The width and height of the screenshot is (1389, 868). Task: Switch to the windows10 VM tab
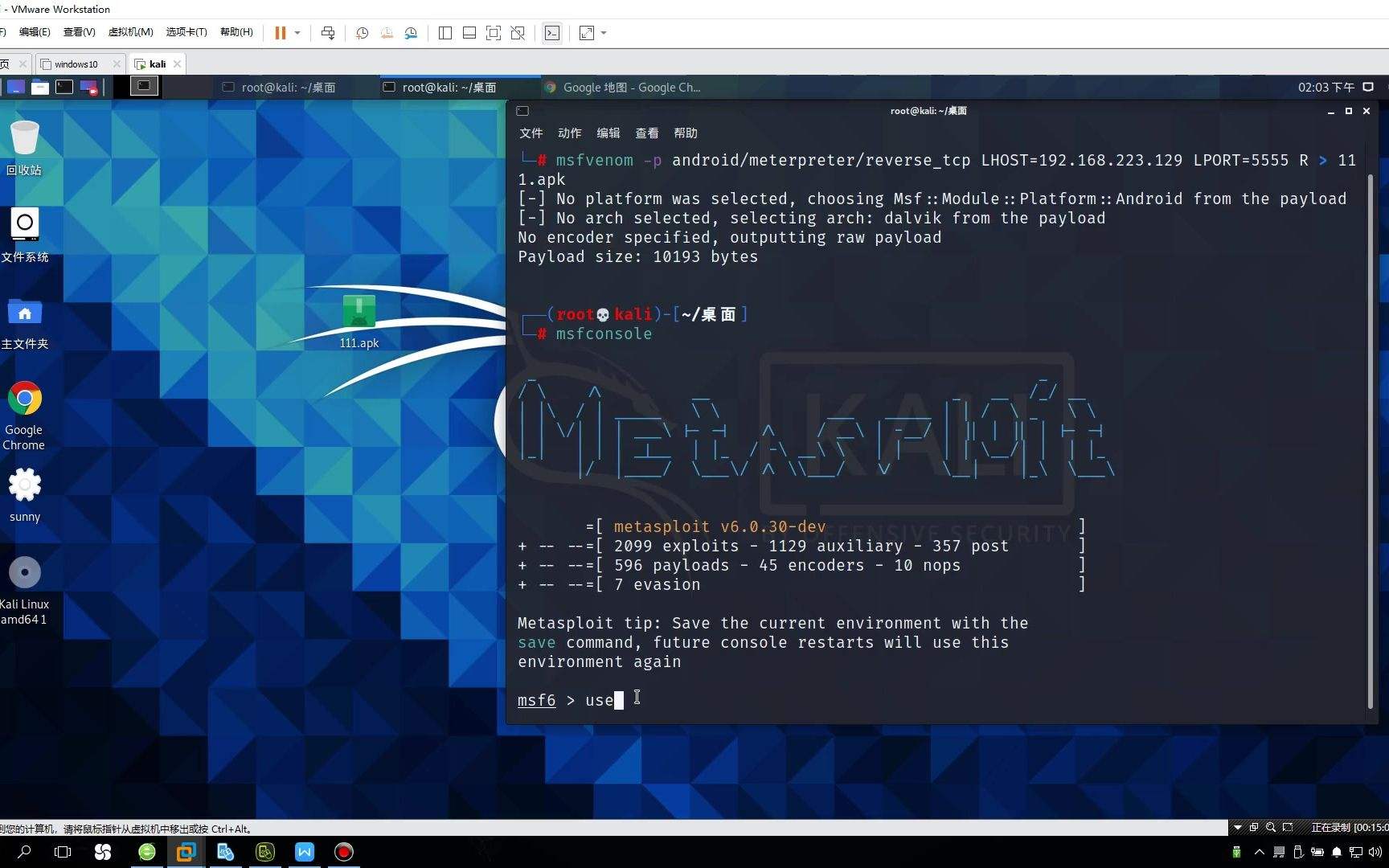[x=76, y=64]
